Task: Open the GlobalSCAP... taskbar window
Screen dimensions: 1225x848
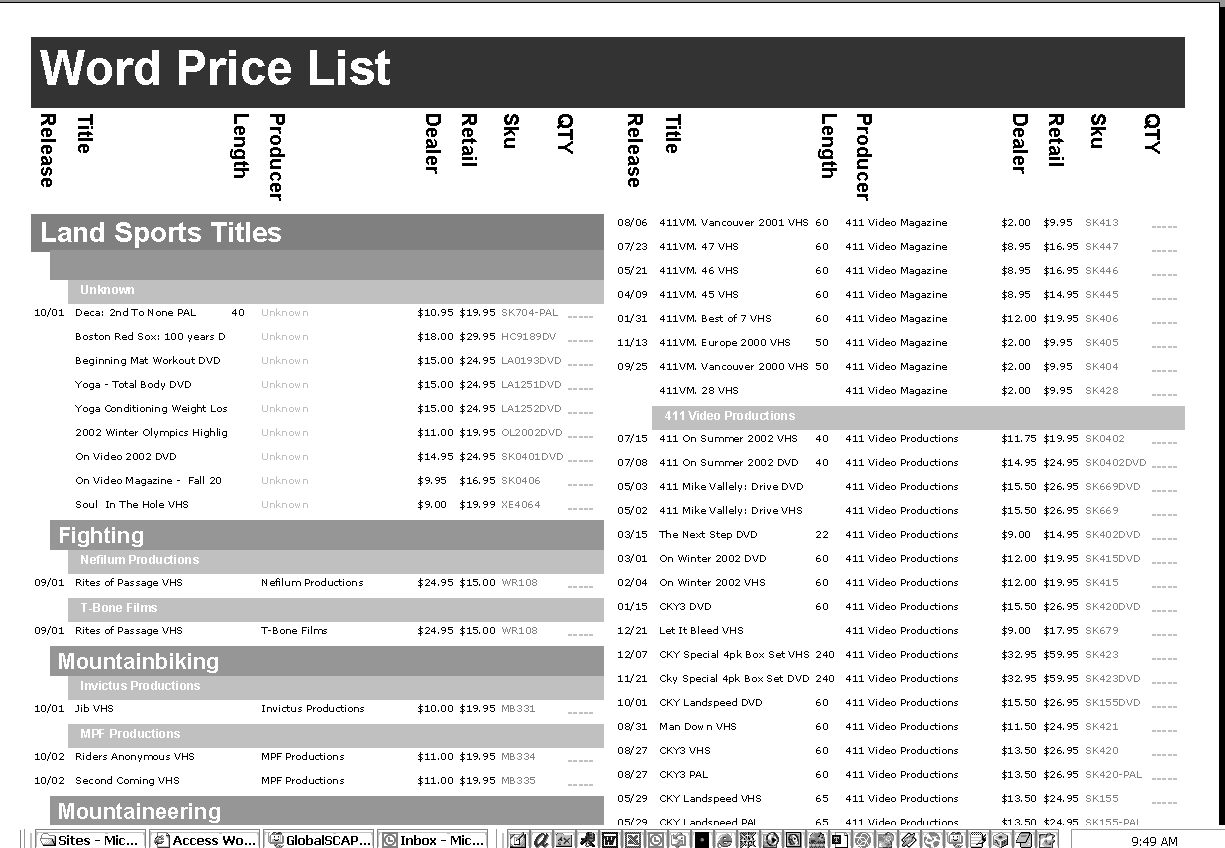Action: 320,840
